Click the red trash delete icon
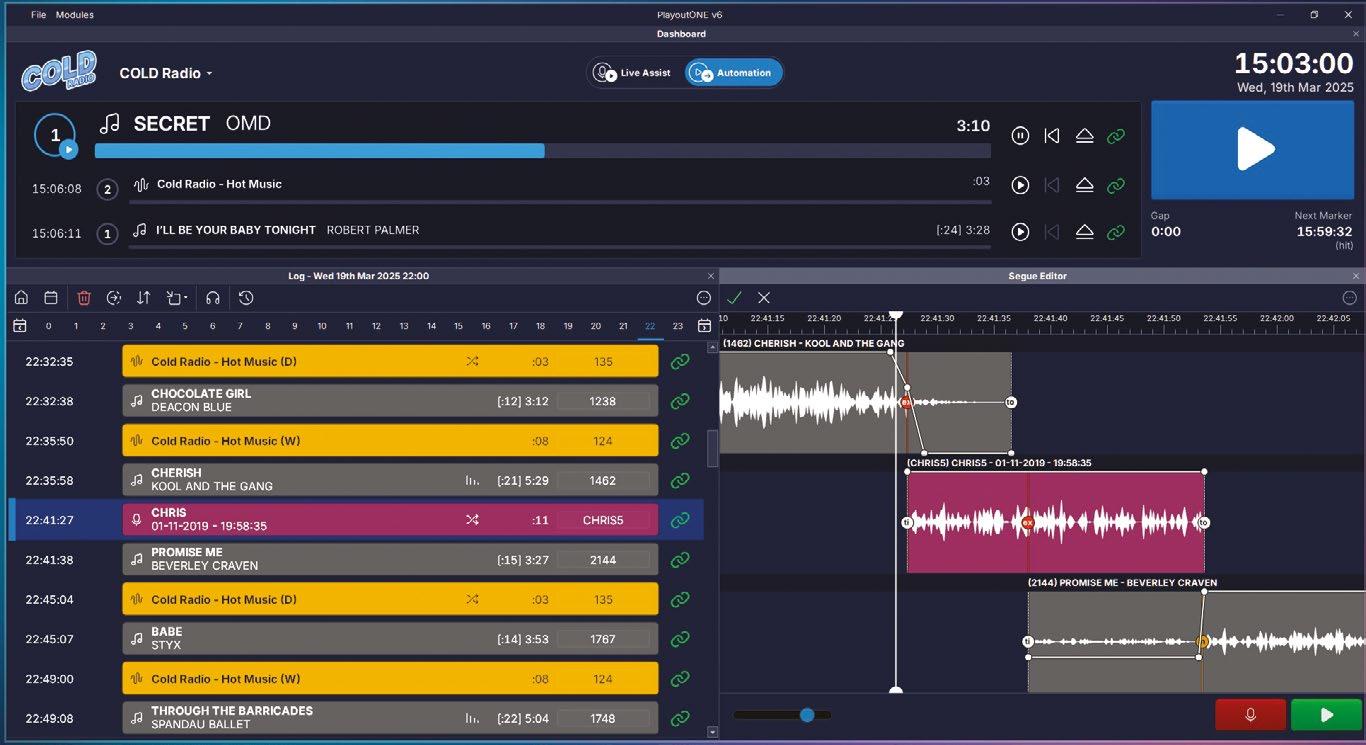This screenshot has width=1366, height=745. tap(84, 298)
